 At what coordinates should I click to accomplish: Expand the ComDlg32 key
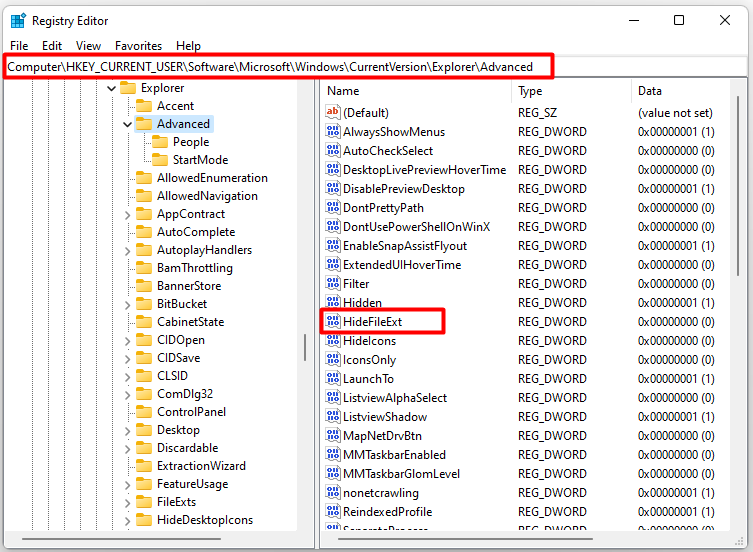point(127,395)
